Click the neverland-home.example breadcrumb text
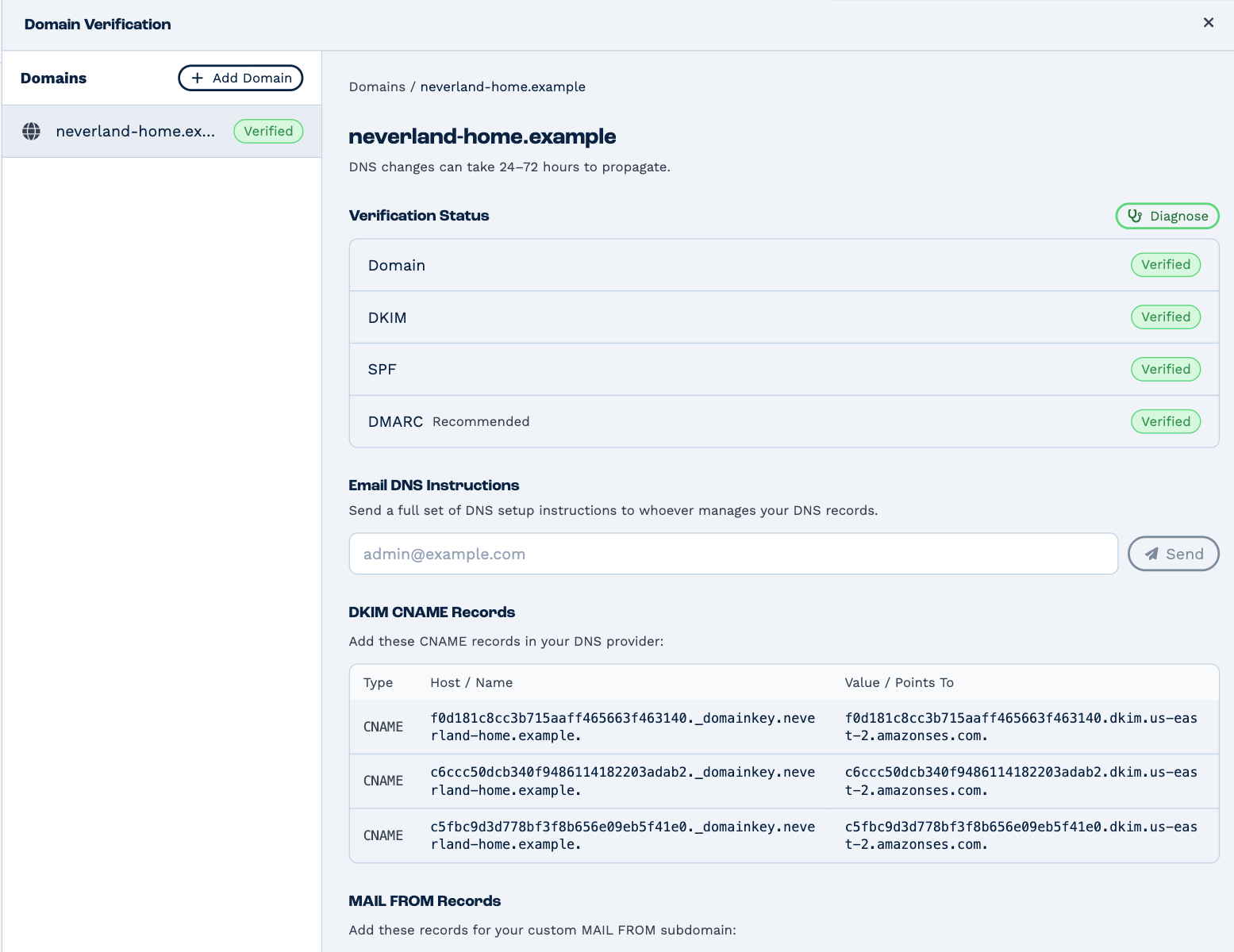Viewport: 1234px width, 952px height. click(x=503, y=86)
